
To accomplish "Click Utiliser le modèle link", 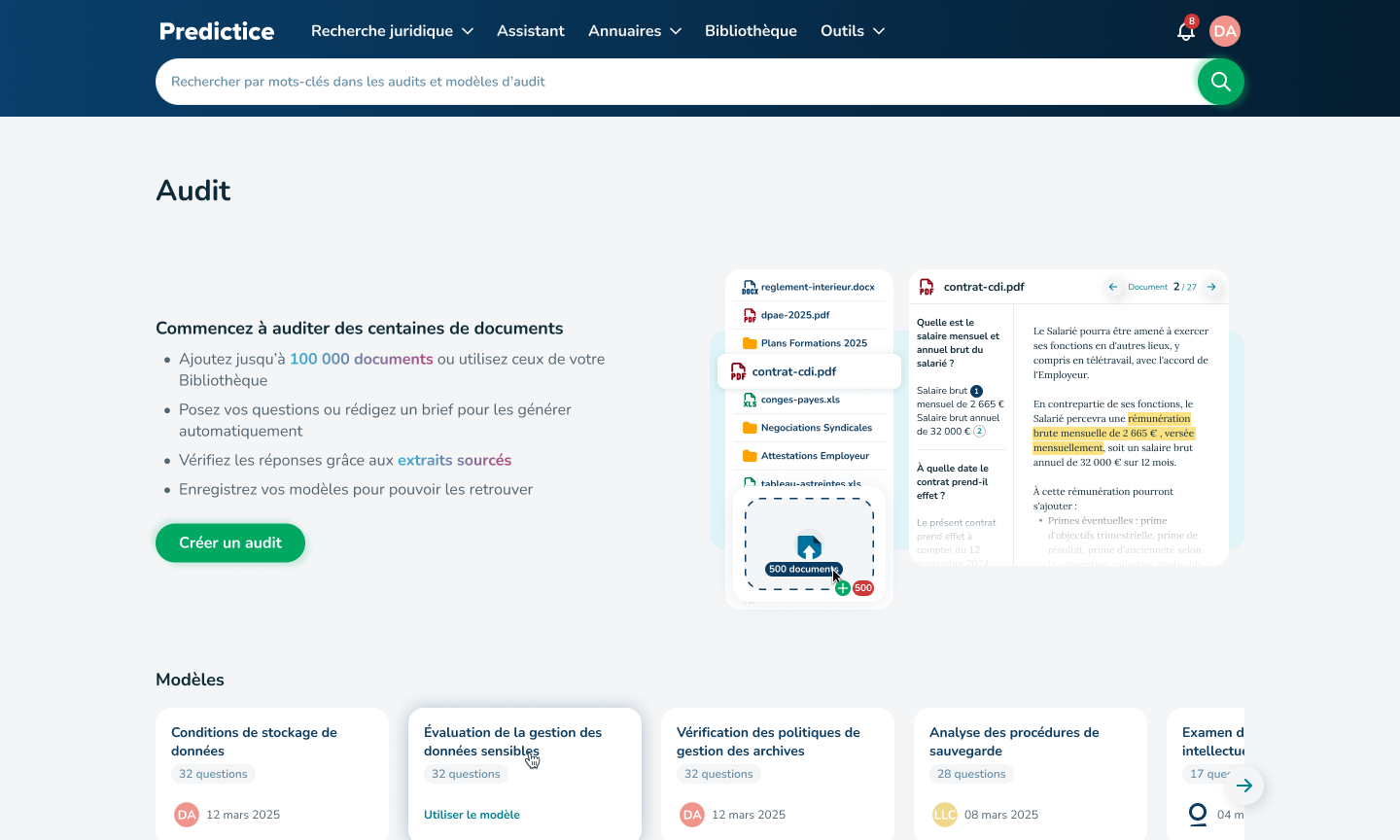I will click(x=472, y=815).
